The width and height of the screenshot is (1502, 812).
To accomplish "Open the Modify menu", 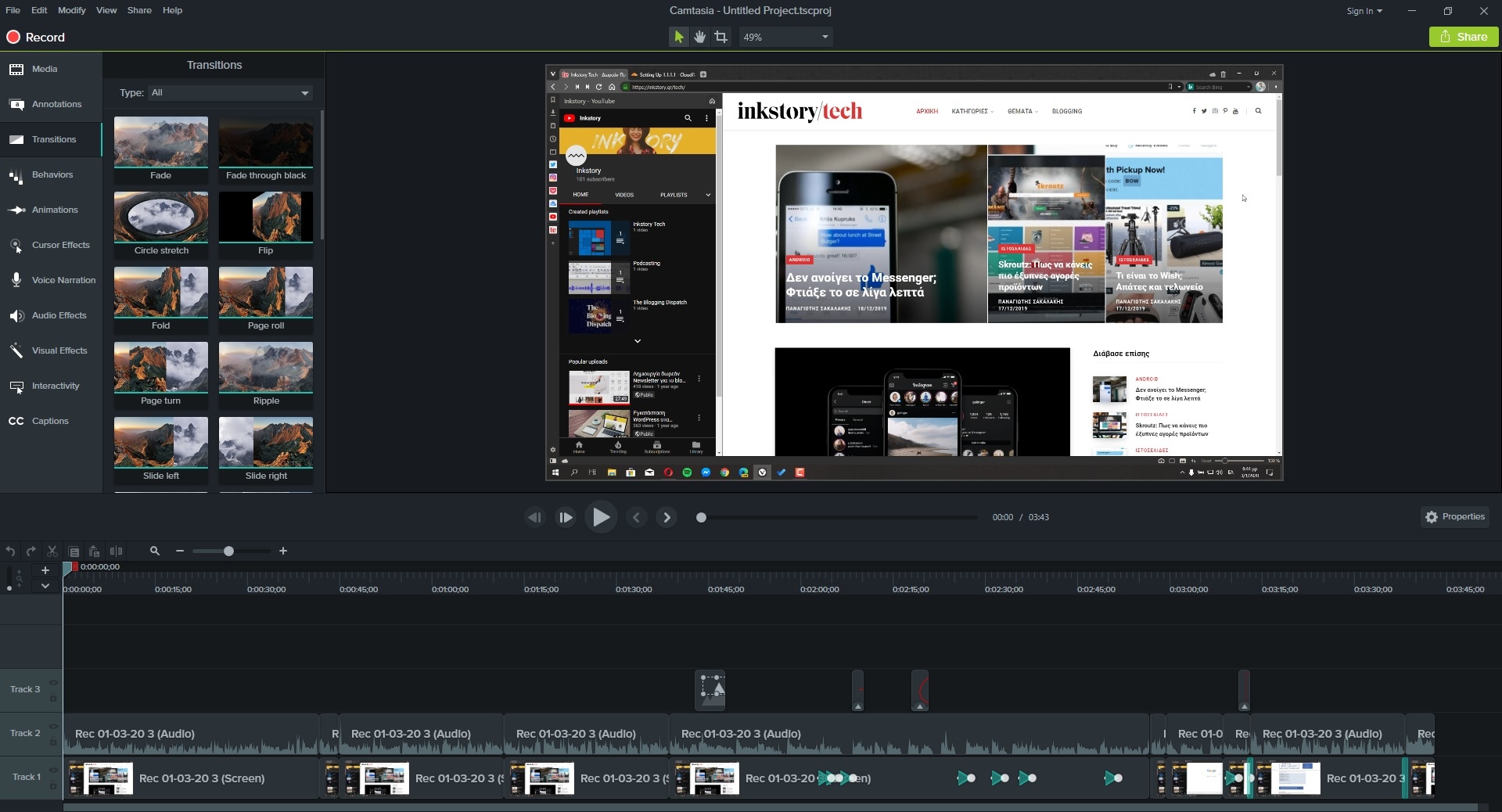I will (71, 10).
